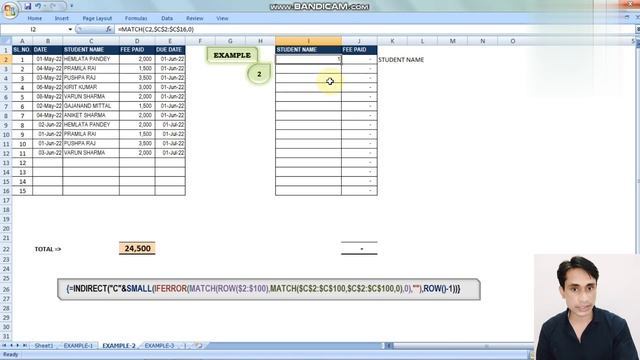Click the Insert Worksheet icon after EXAMPLE-3
Viewport: 640px width, 360px height.
tap(198, 346)
